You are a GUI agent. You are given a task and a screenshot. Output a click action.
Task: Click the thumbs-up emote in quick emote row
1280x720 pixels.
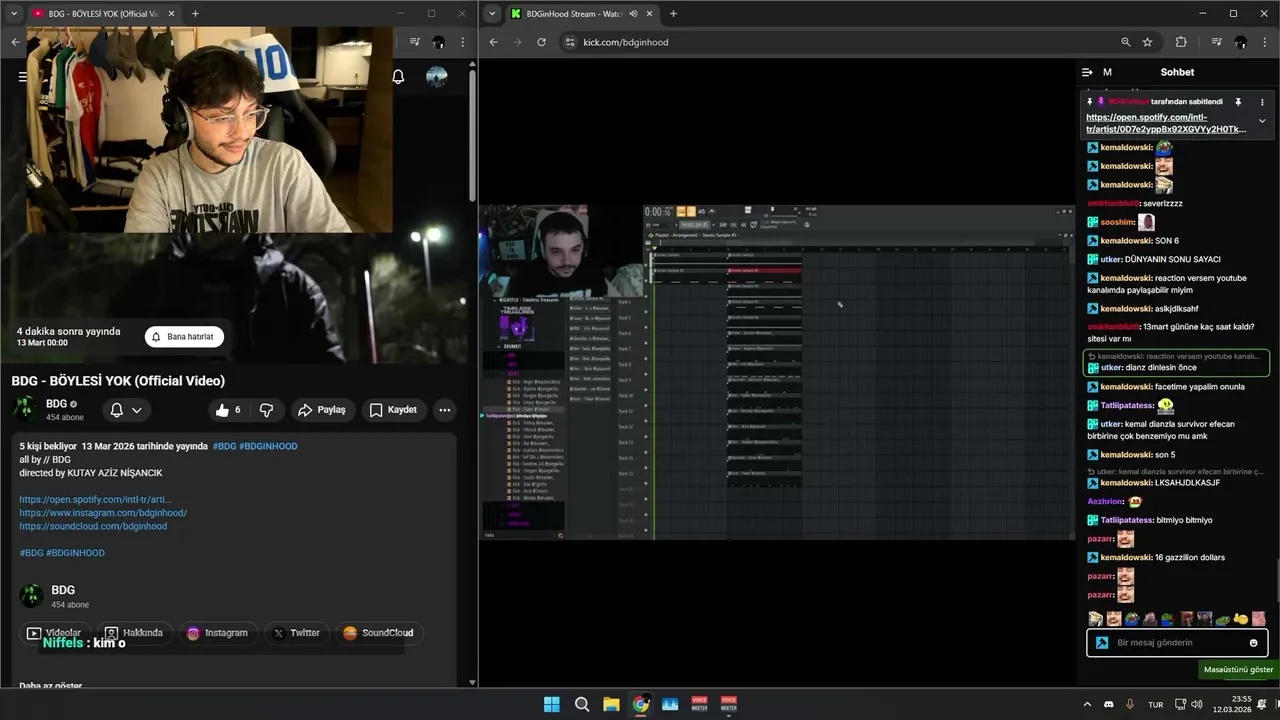(1240, 619)
